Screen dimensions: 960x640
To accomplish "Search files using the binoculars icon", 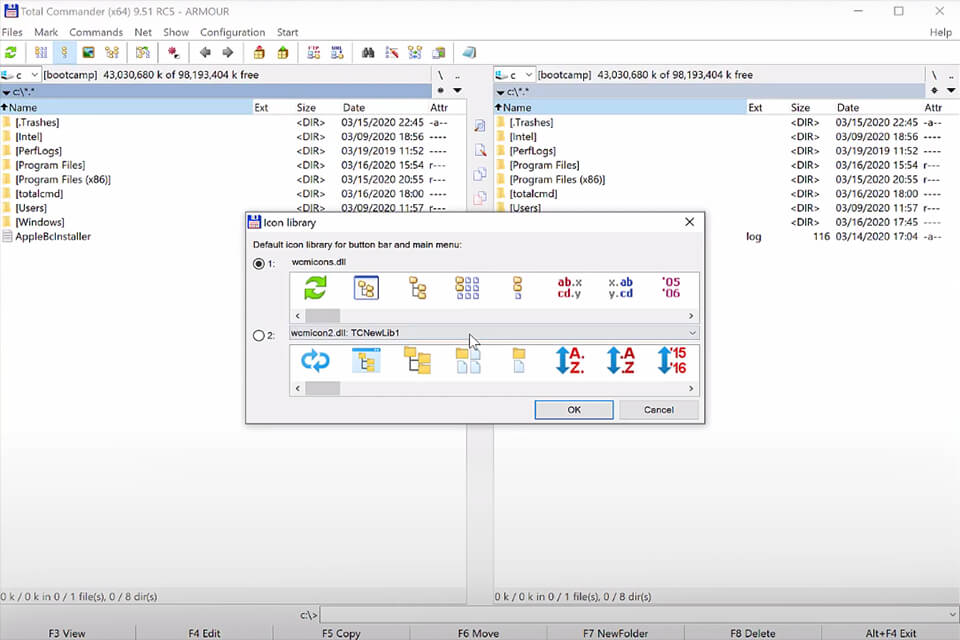I will (369, 52).
